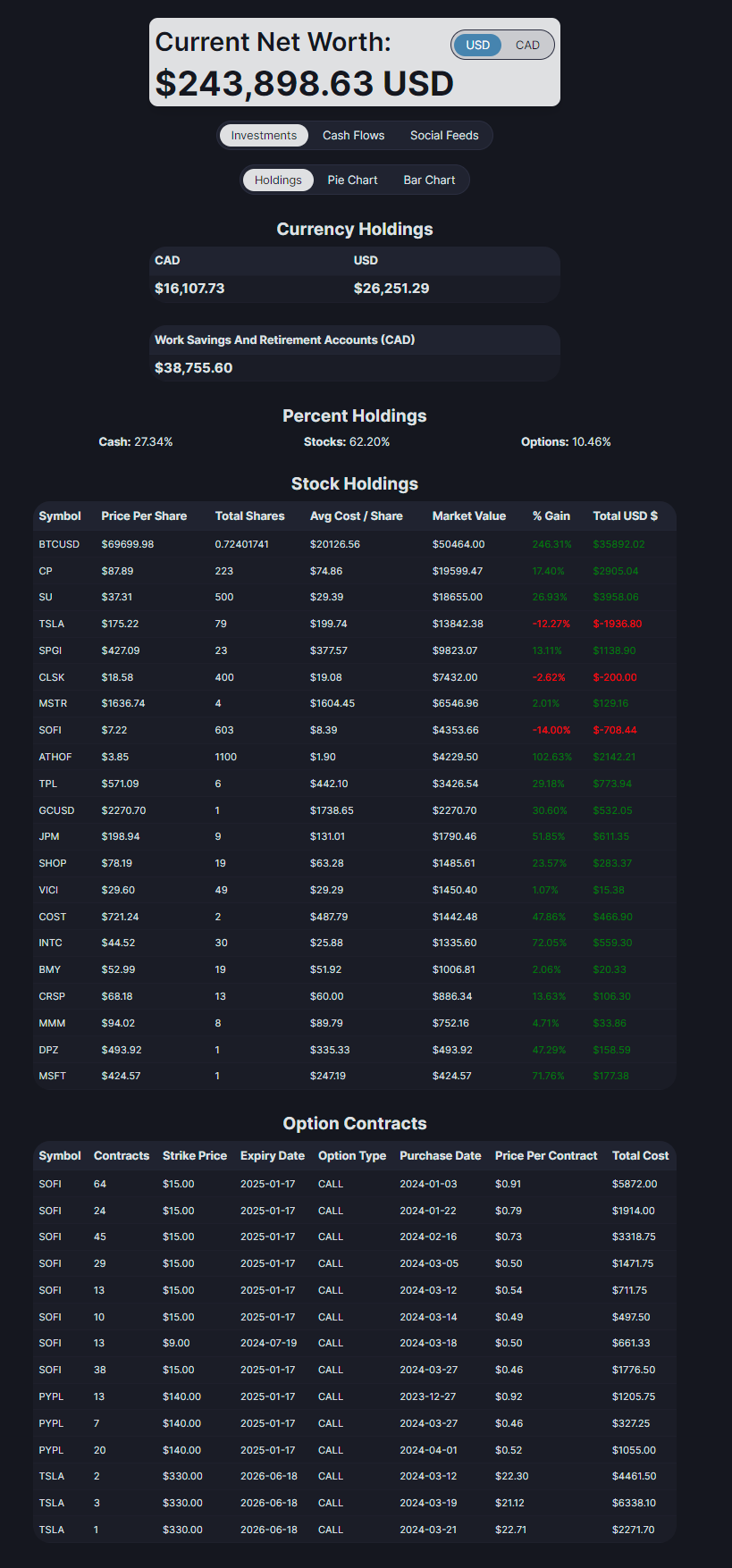Viewport: 732px width, 1568px height.
Task: Click the CLSK symbol cell
Action: pos(52,677)
